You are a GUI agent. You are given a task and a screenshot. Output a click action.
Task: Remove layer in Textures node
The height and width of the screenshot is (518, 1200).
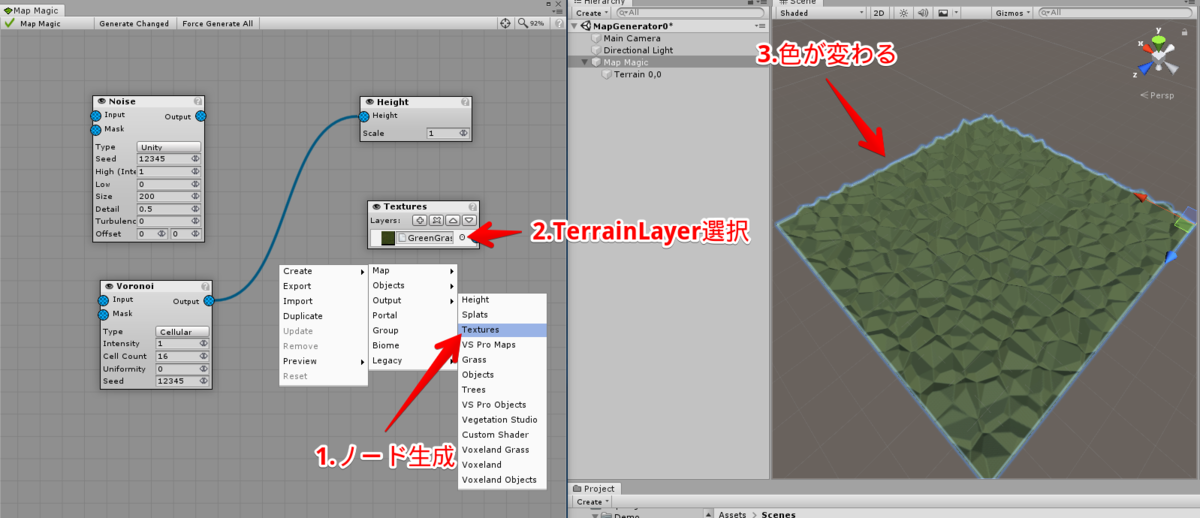[437, 220]
